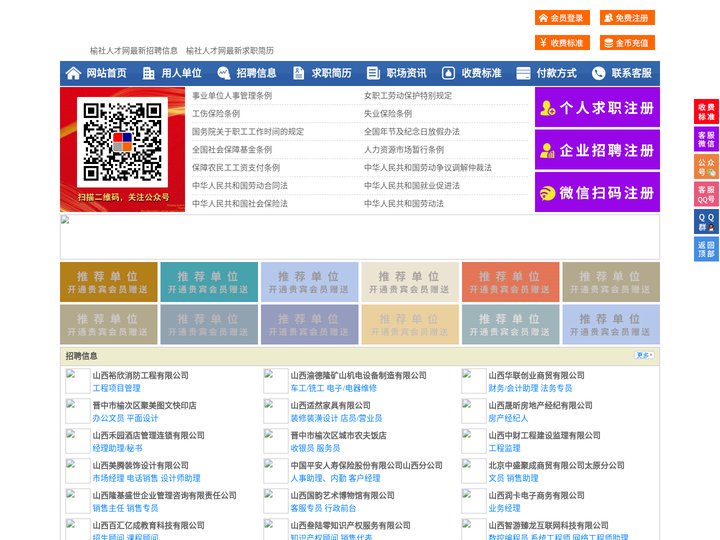720x540 pixels.
Task: Open 工伤保险条例 article
Action: click(216, 113)
